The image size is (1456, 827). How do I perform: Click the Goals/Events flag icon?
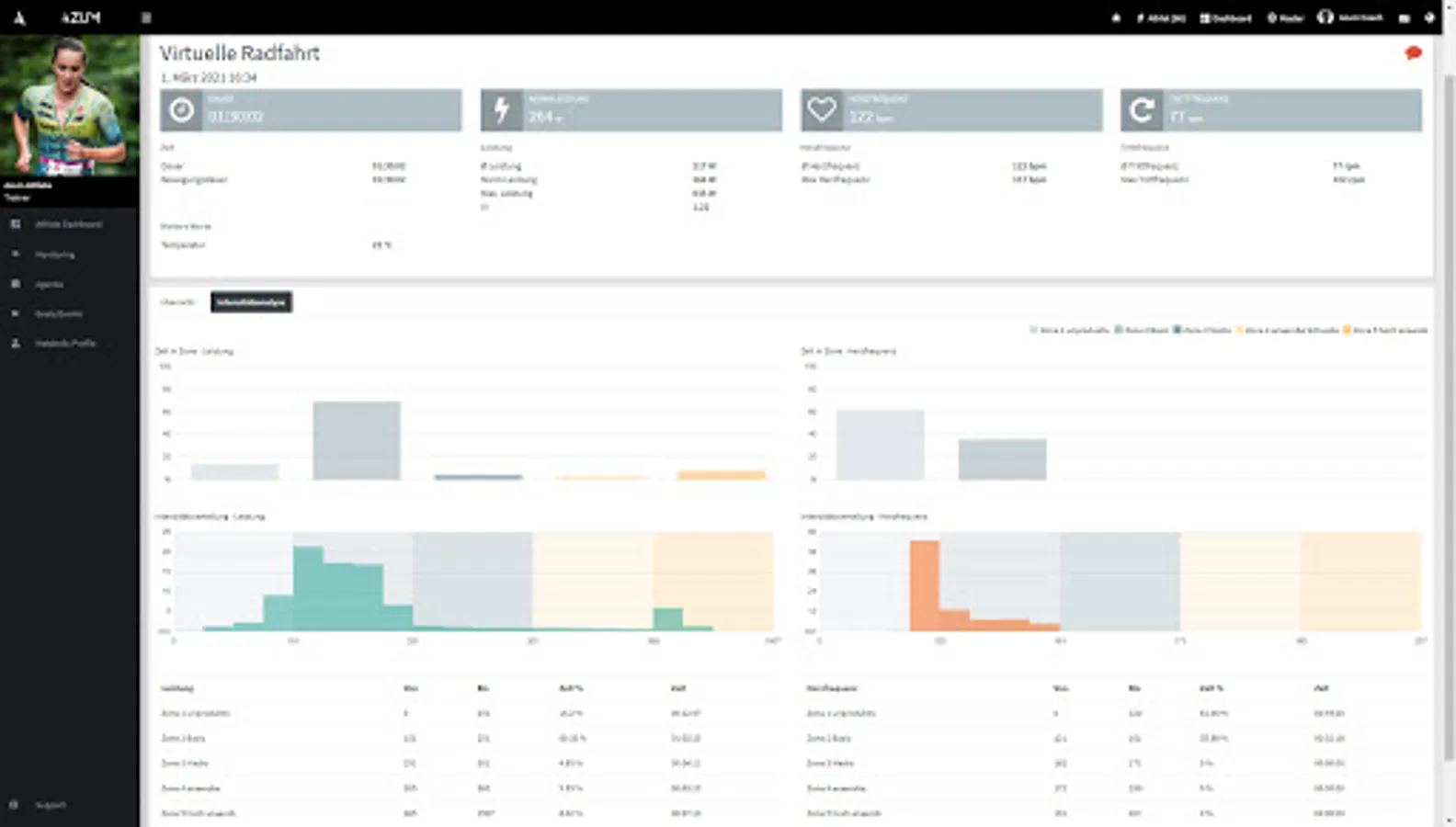pos(16,313)
